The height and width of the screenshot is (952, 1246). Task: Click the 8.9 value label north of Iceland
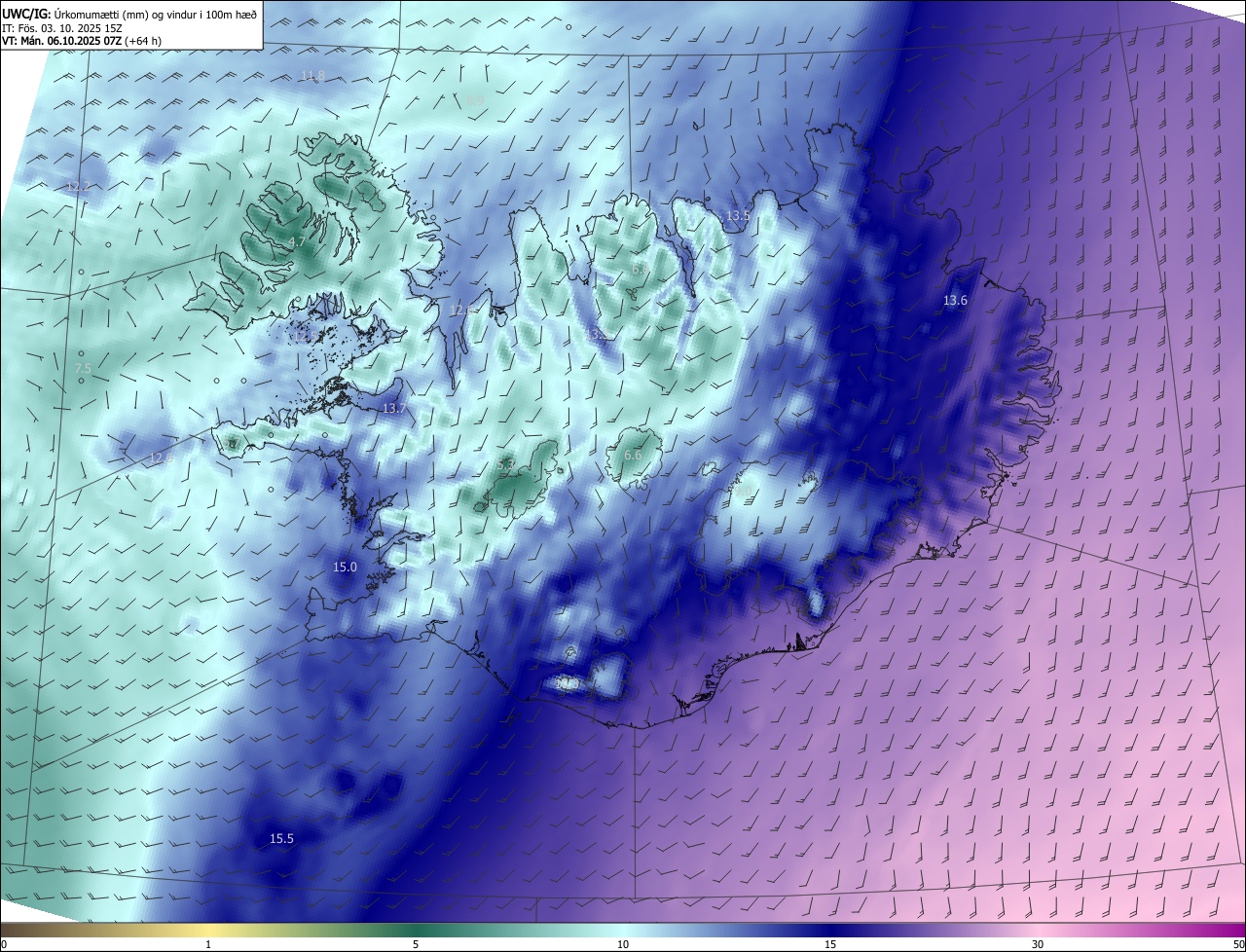coord(476,100)
